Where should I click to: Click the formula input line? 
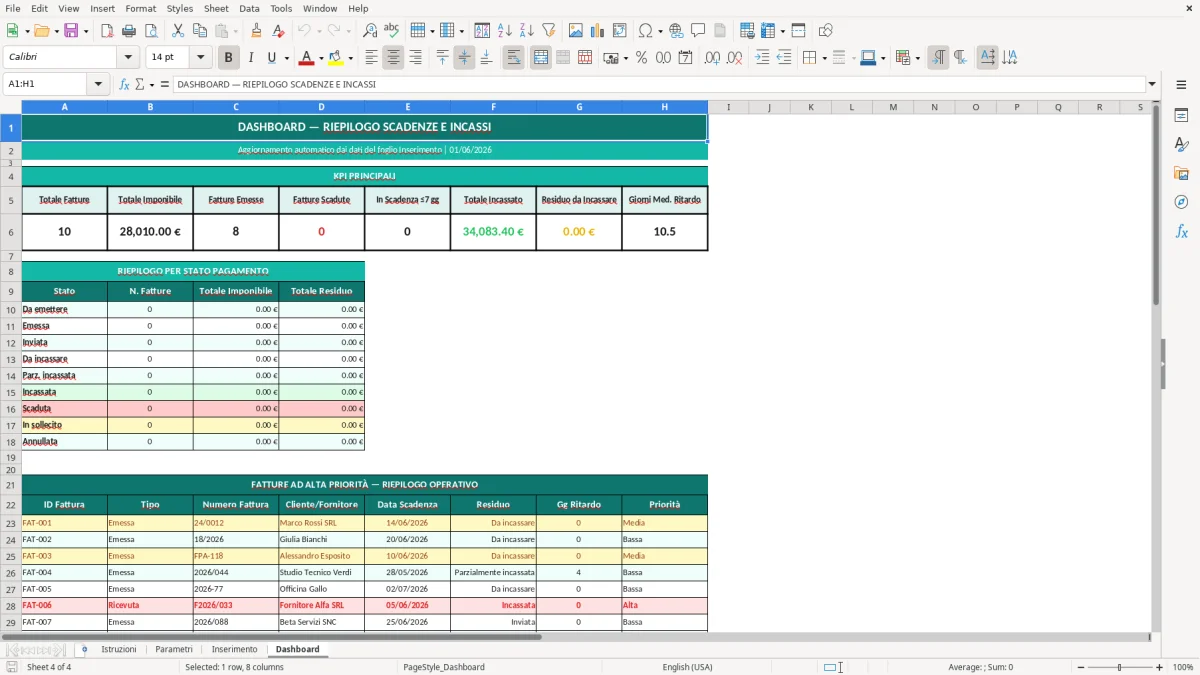(659, 84)
